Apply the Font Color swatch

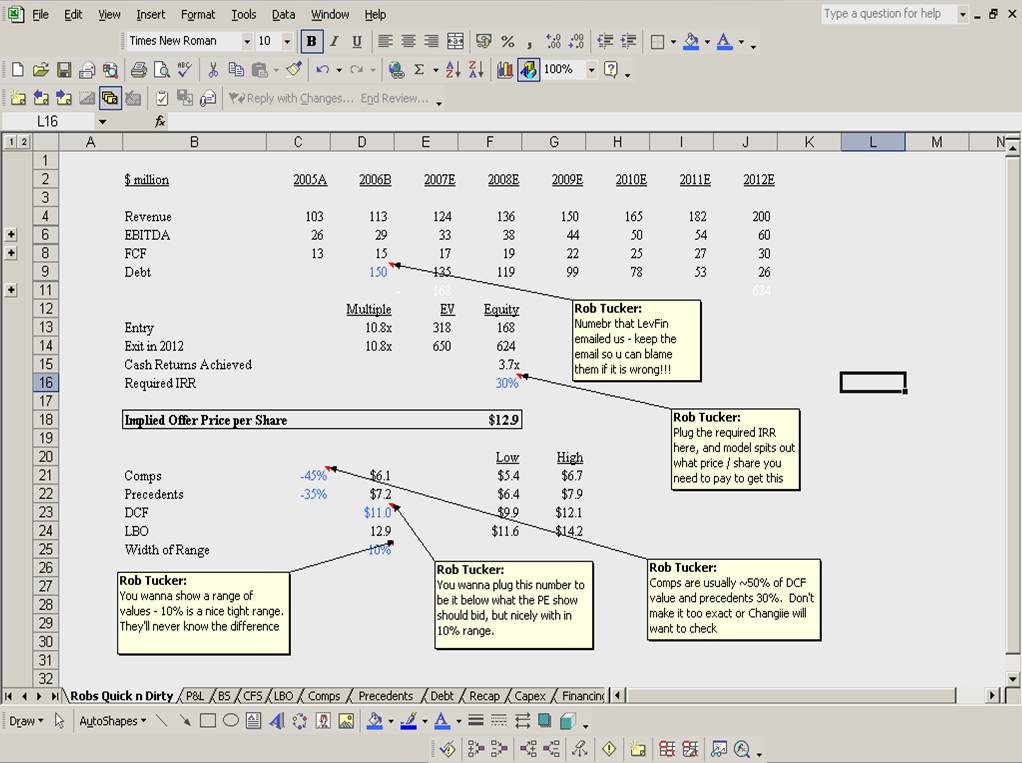pos(724,42)
